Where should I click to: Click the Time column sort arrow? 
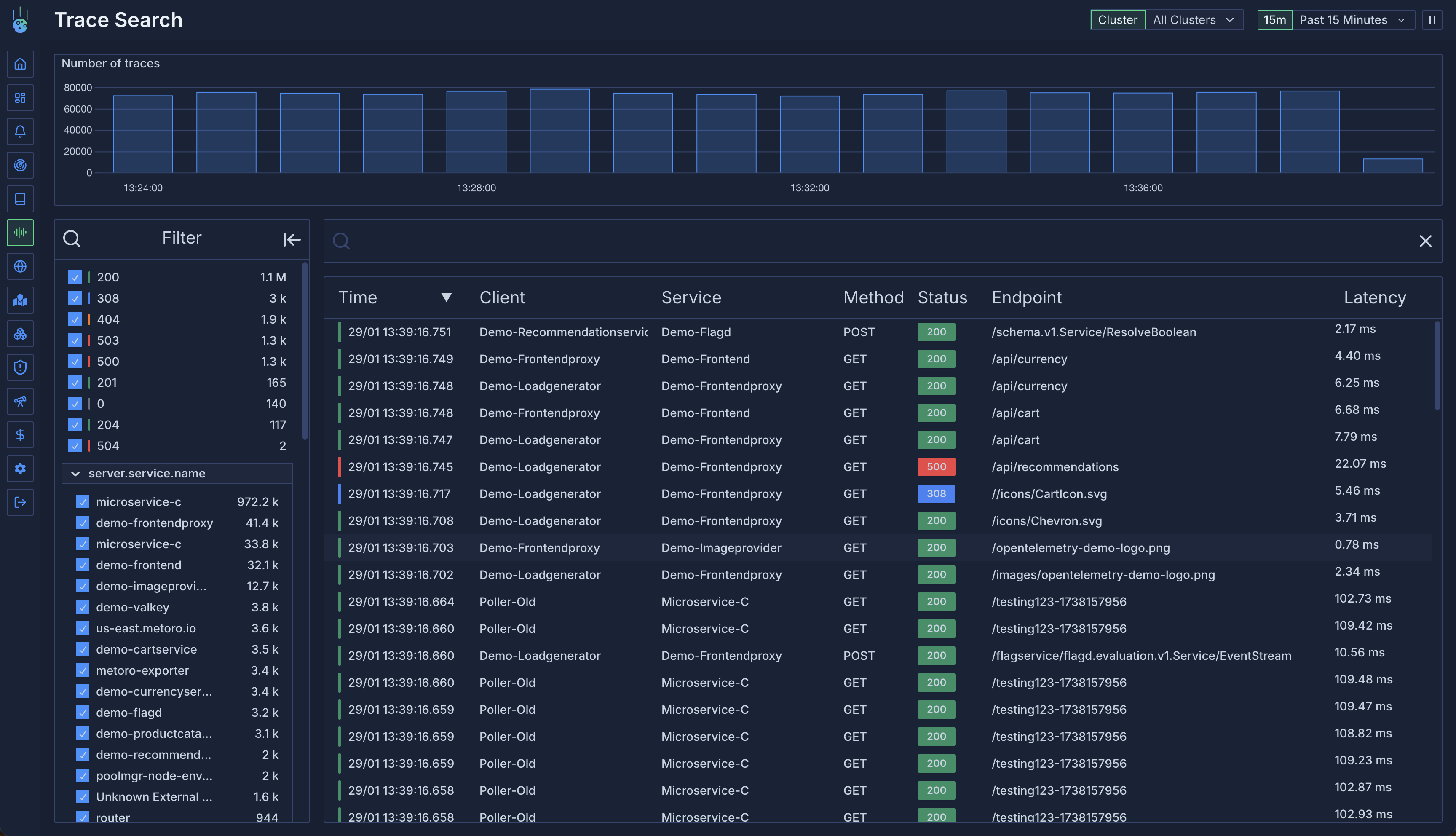[446, 297]
